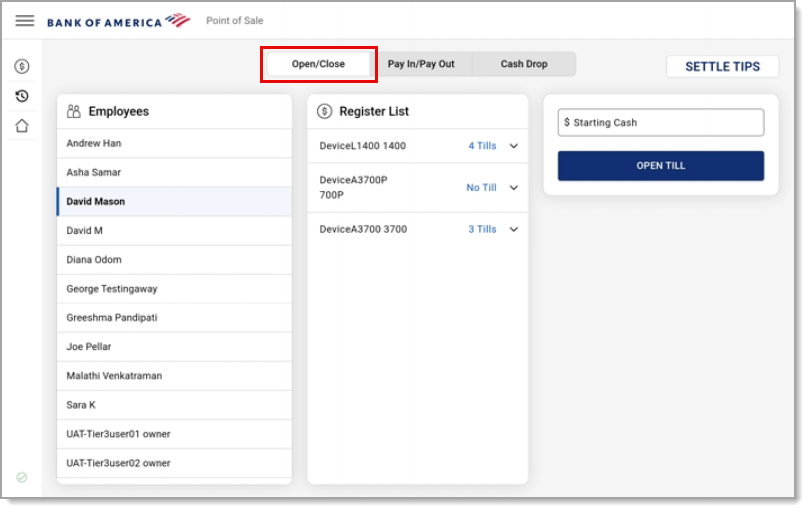Viewport: 808px width, 511px height.
Task: Focus the Starting Cash input field
Action: tap(661, 123)
